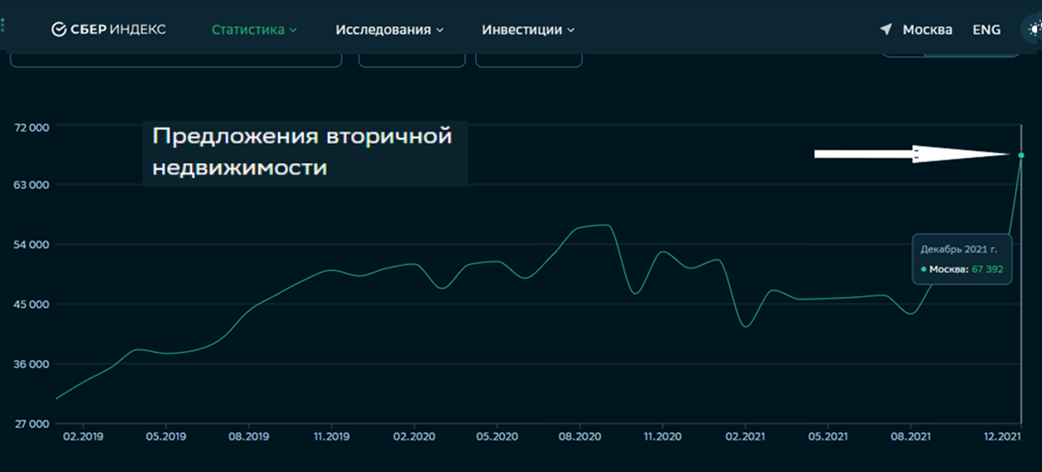Click the 02.2020 x-axis label
This screenshot has height=472, width=1042.
pyautogui.click(x=414, y=437)
